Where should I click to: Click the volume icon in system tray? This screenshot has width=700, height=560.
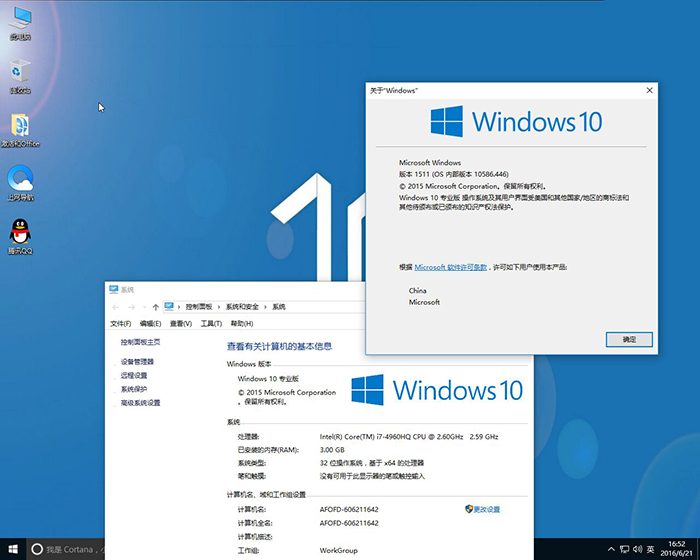coord(639,549)
